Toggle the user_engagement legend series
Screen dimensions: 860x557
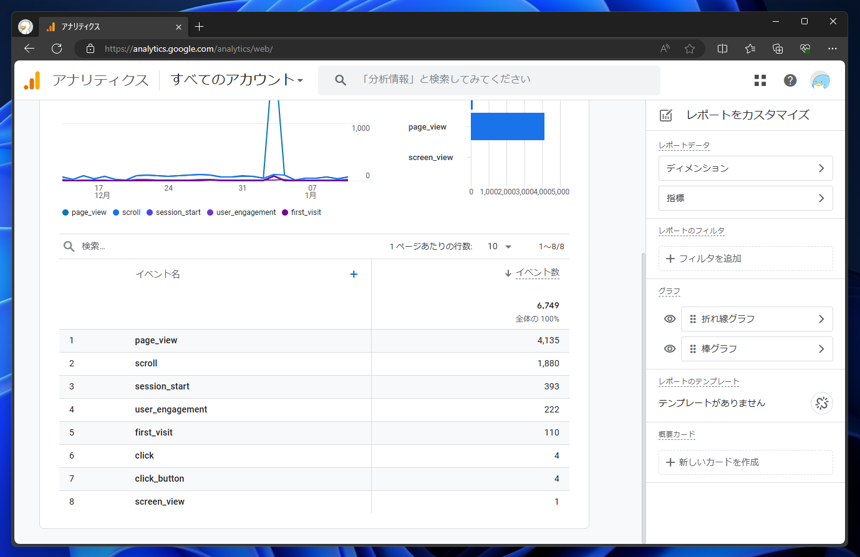(241, 213)
